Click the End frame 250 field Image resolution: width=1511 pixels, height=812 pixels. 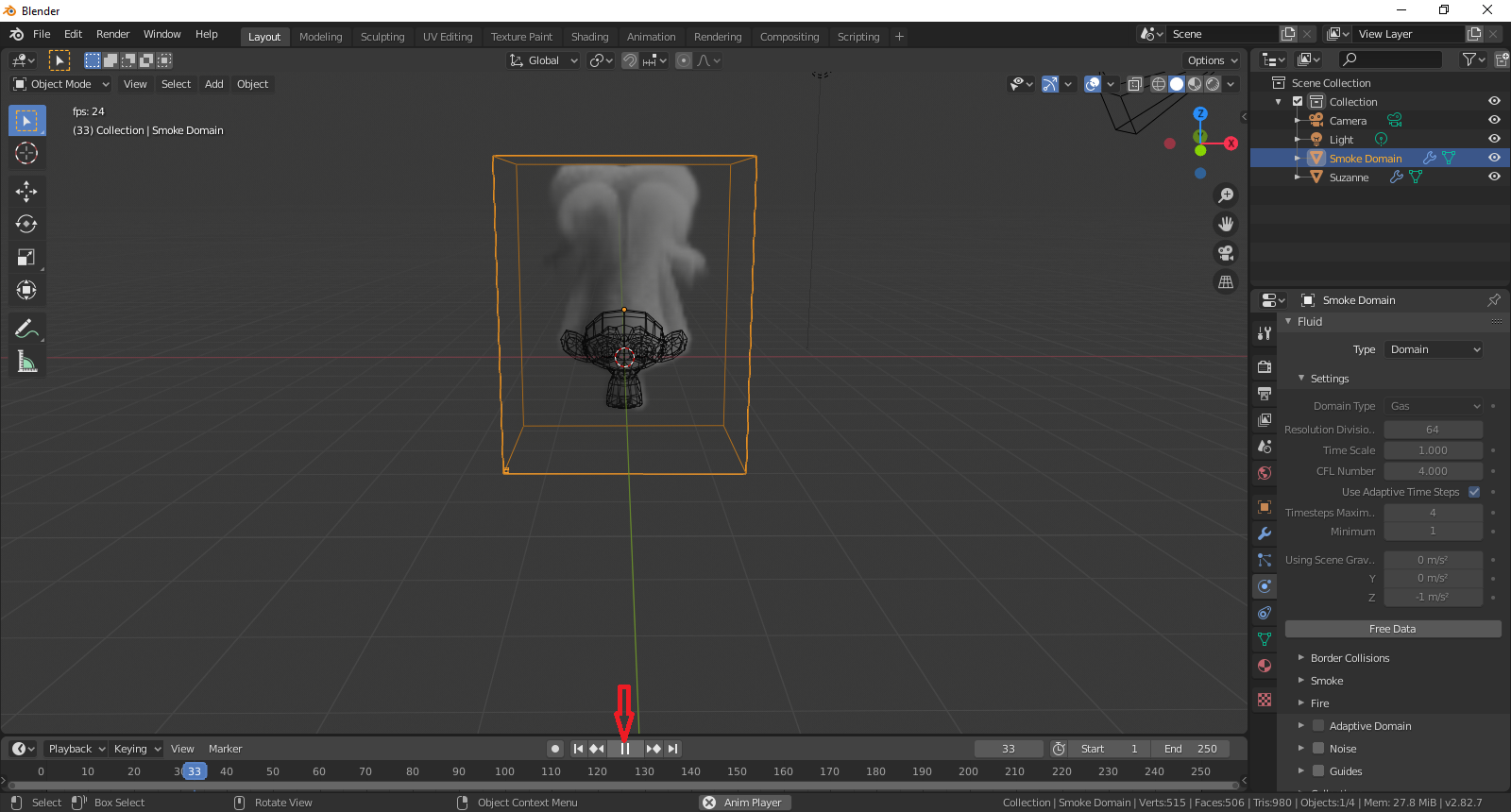pyautogui.click(x=1191, y=749)
